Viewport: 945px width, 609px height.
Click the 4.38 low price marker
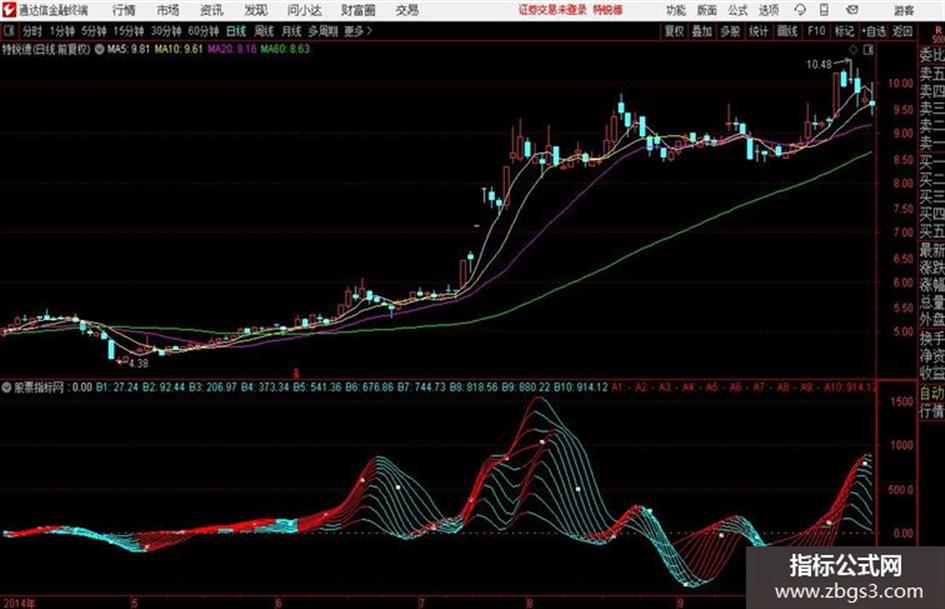(139, 363)
